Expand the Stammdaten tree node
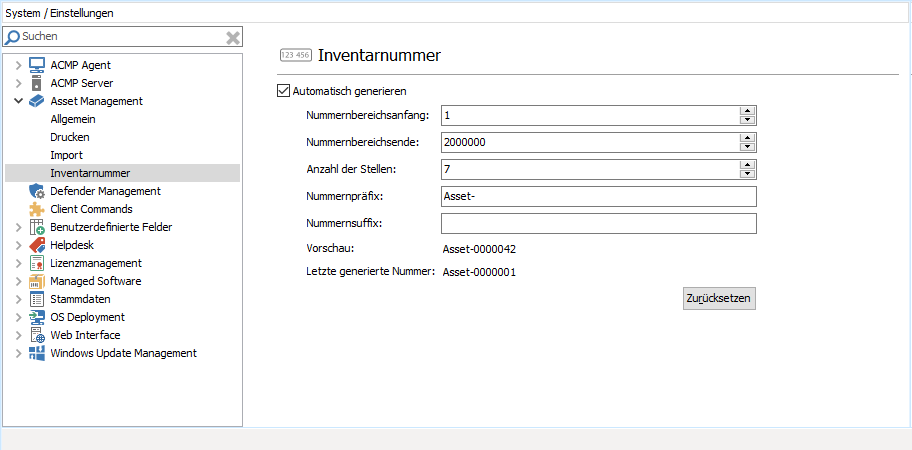 pos(19,299)
